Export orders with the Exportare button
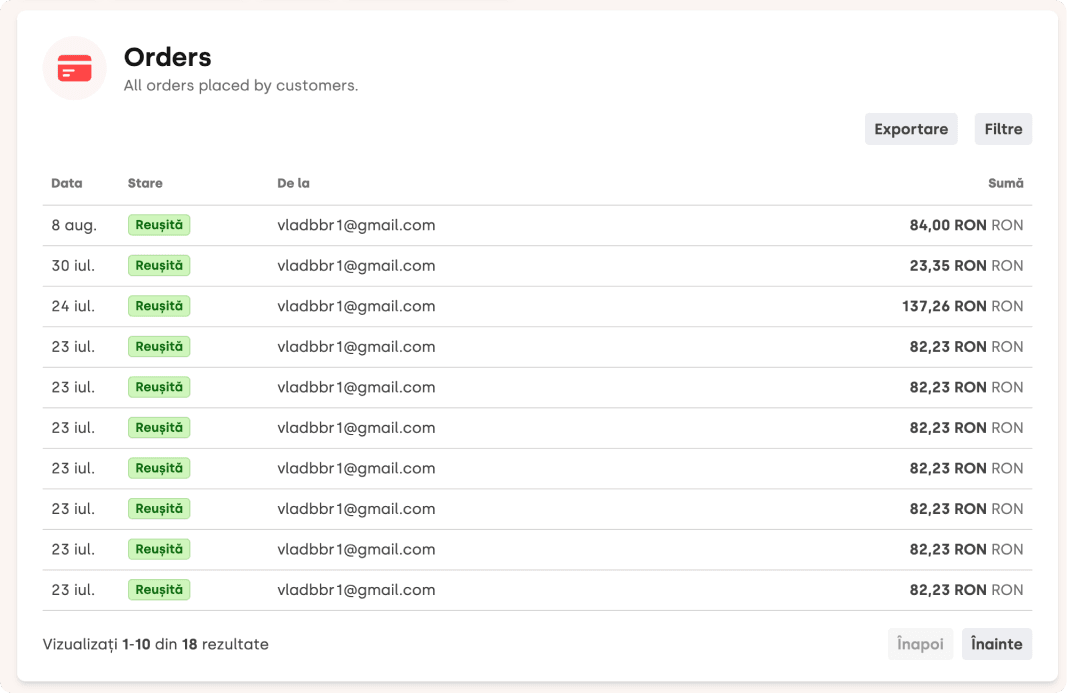The height and width of the screenshot is (693, 1067). (x=910, y=129)
